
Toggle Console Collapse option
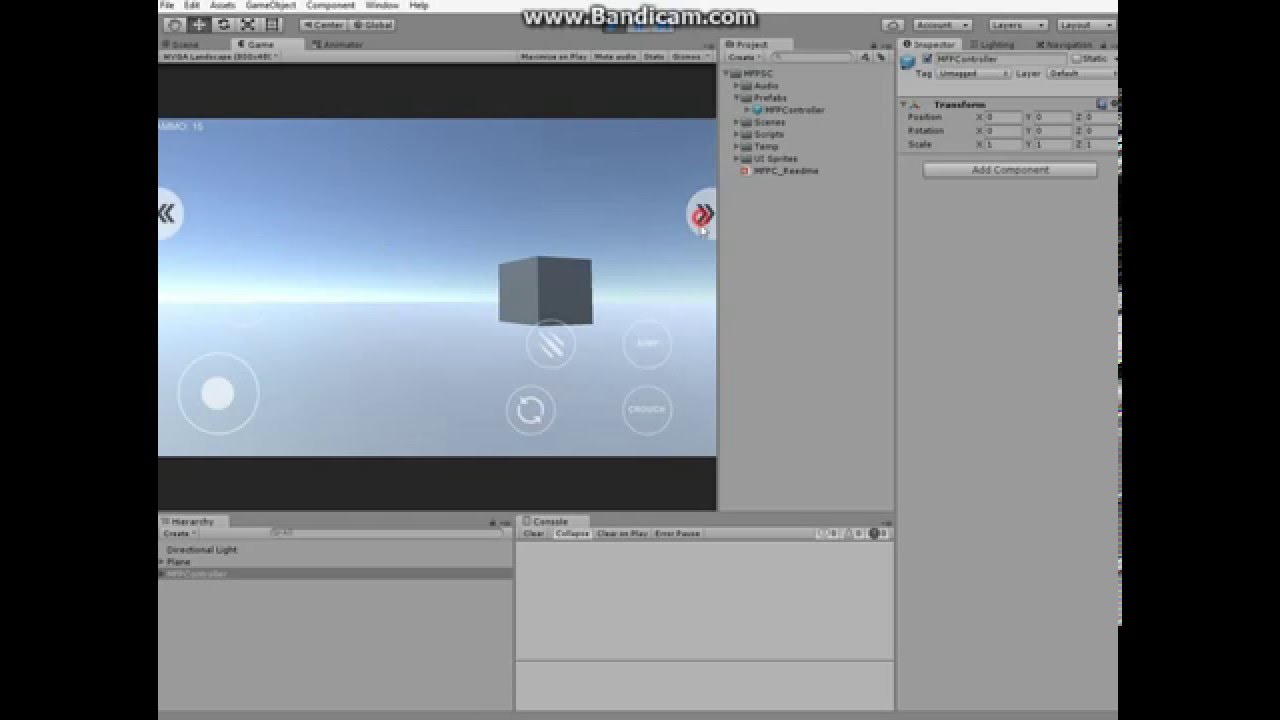(x=572, y=534)
